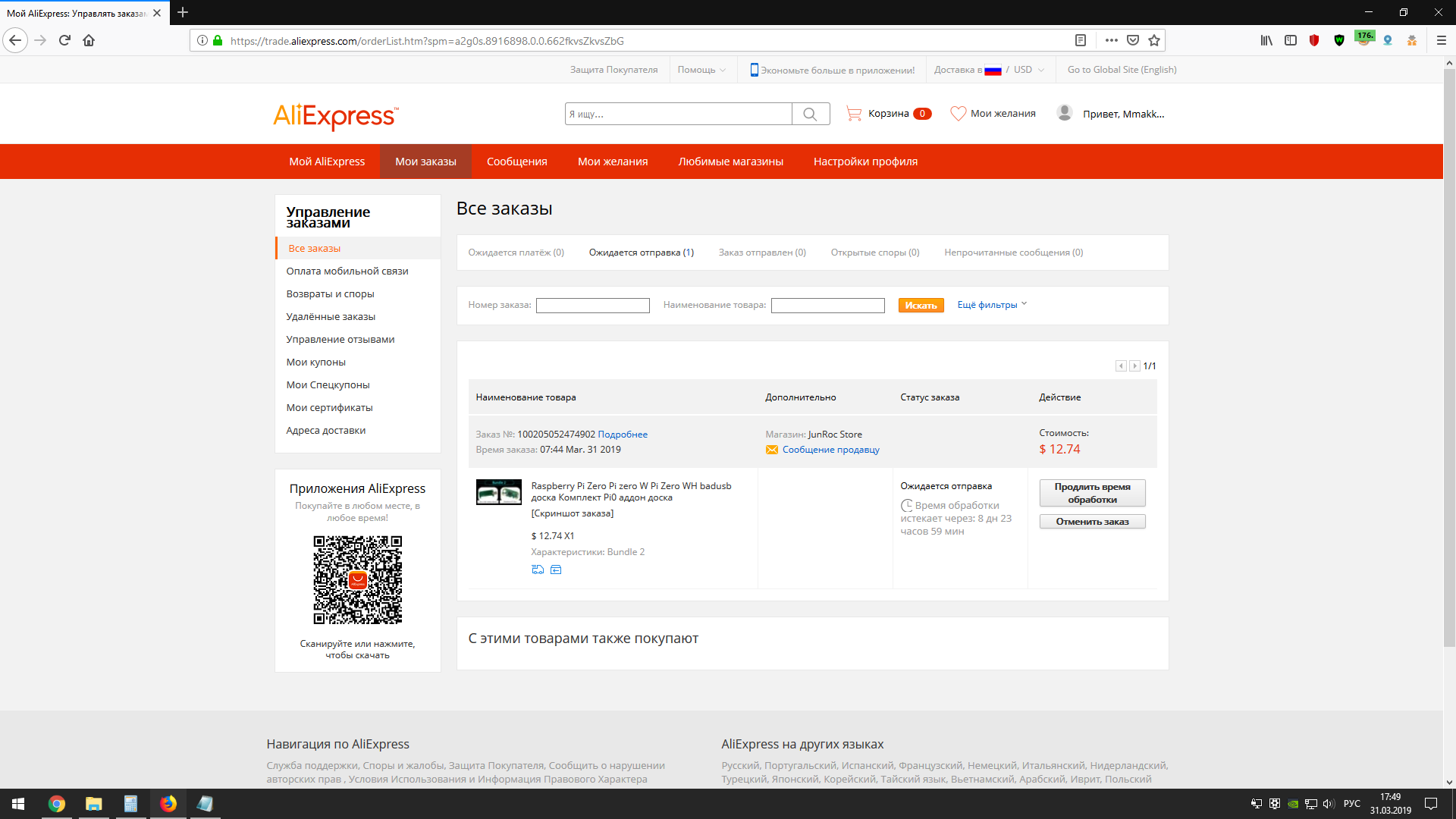Go to Global Site (English)

pyautogui.click(x=1122, y=70)
